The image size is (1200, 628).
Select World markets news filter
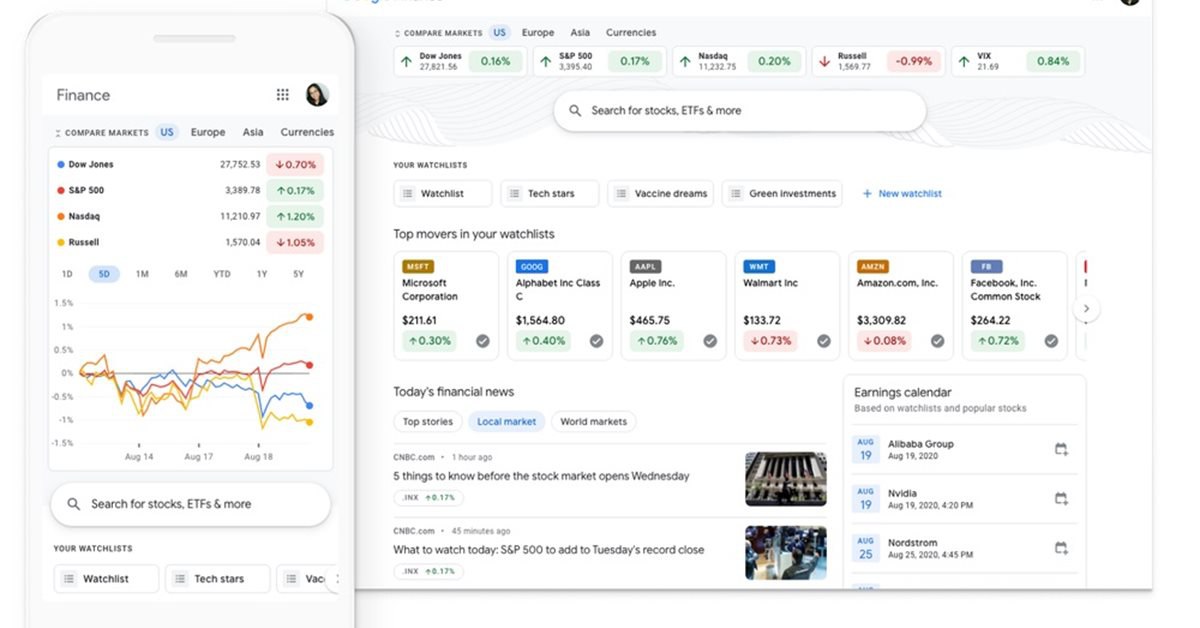[593, 422]
